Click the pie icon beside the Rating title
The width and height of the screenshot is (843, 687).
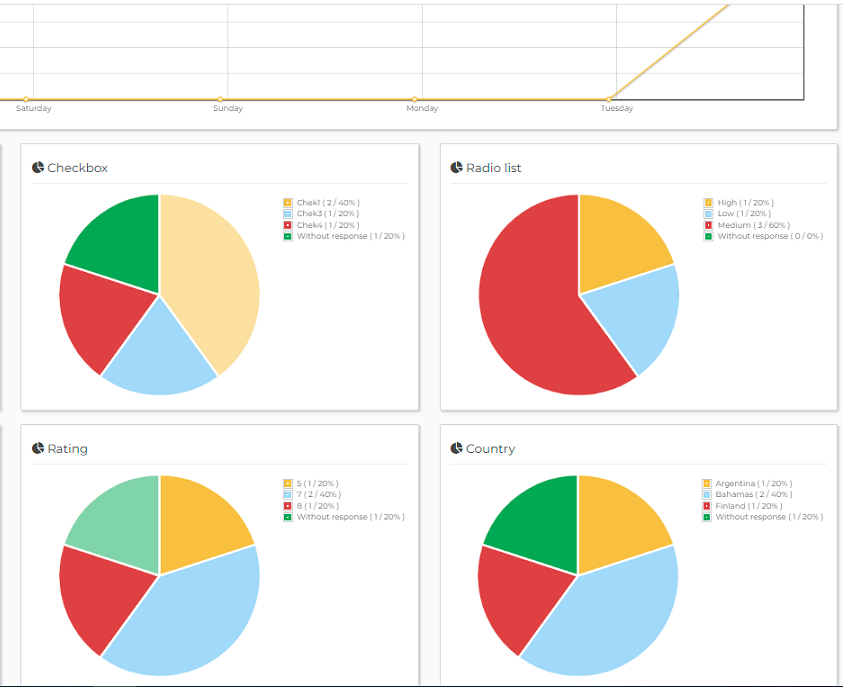pyautogui.click(x=38, y=448)
